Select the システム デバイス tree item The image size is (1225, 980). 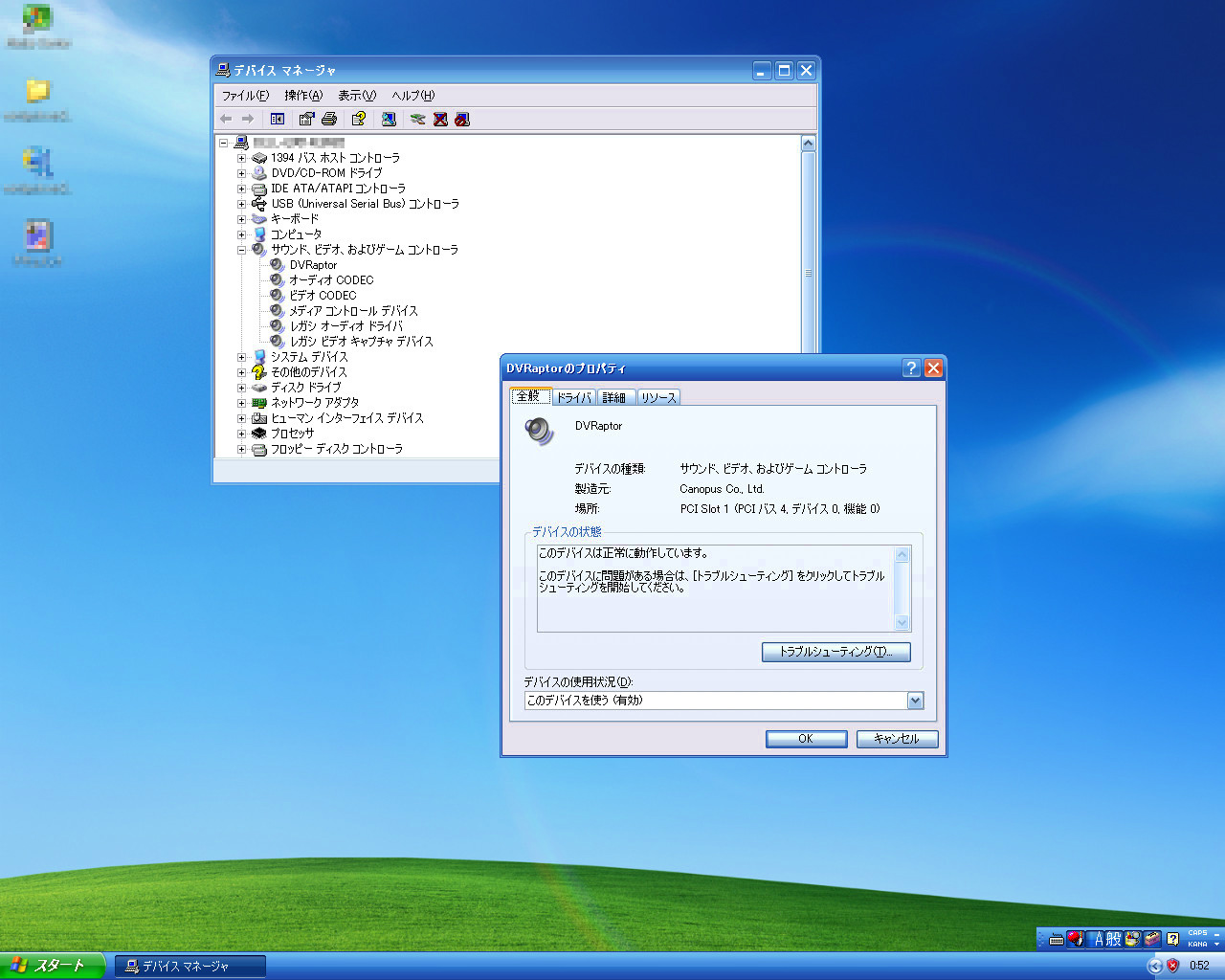click(308, 357)
